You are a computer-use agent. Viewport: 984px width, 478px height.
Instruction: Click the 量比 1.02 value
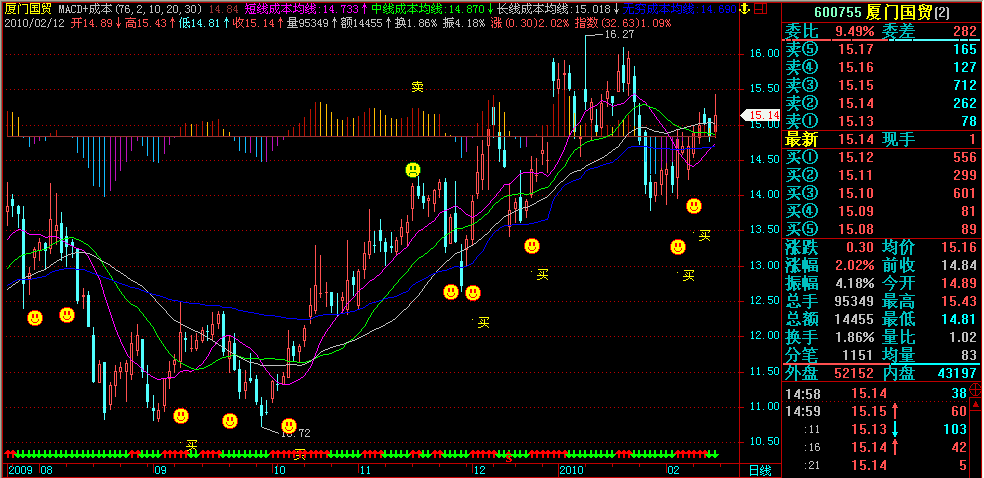click(965, 337)
